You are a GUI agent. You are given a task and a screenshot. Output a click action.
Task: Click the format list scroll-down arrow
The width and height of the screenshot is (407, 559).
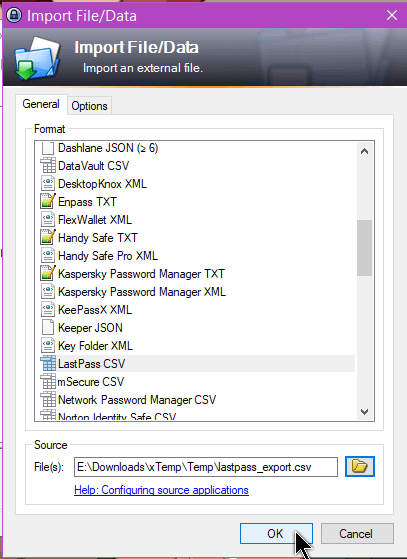(x=364, y=412)
